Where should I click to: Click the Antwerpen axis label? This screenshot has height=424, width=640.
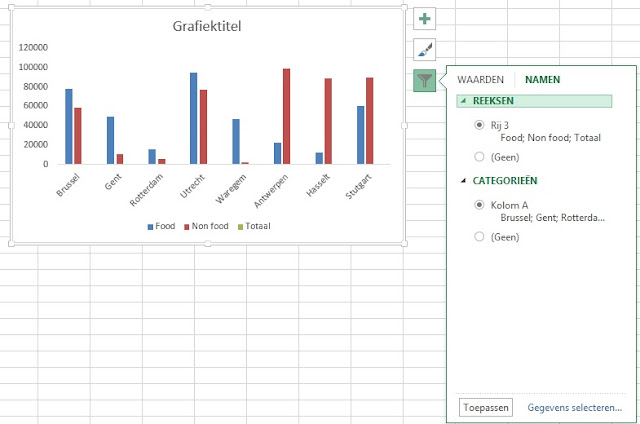[271, 191]
